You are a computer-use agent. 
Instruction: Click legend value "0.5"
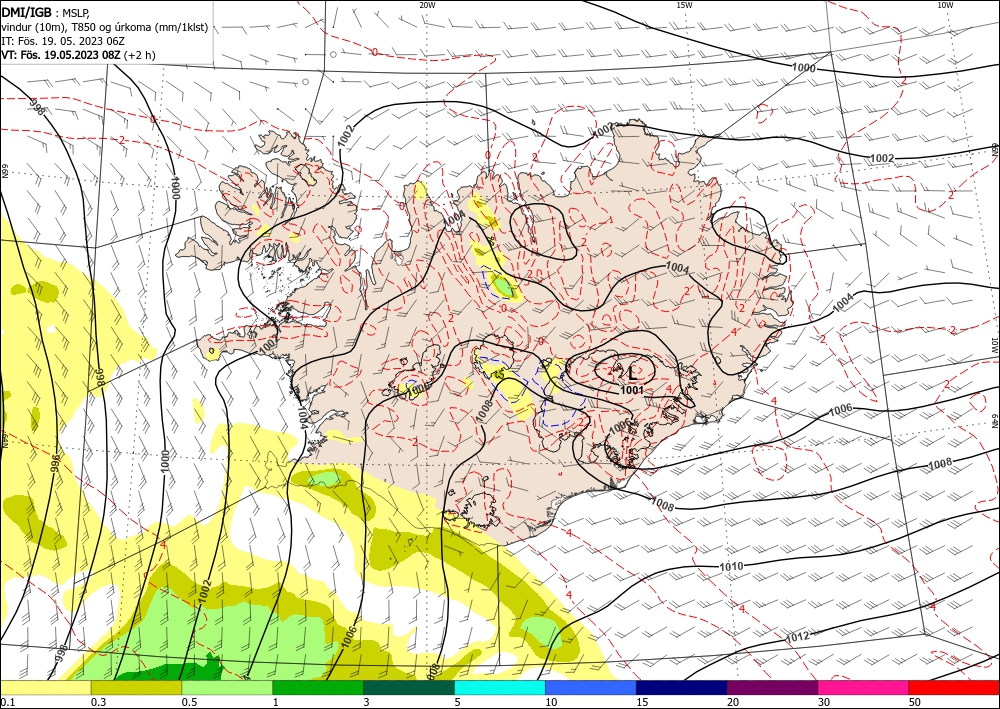coord(189,702)
